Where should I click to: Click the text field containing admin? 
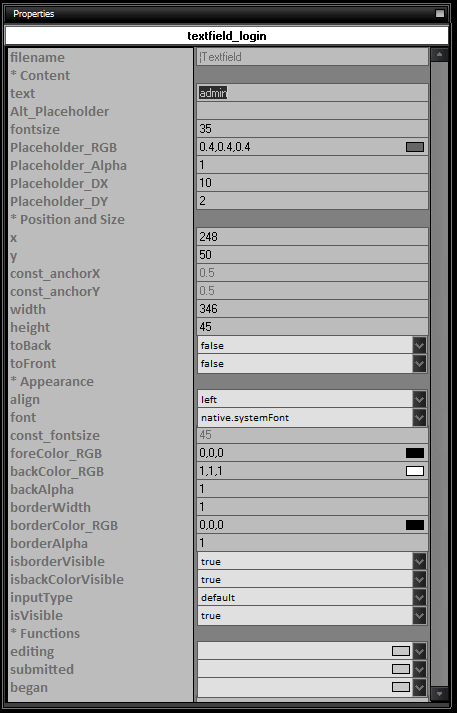tap(312, 93)
